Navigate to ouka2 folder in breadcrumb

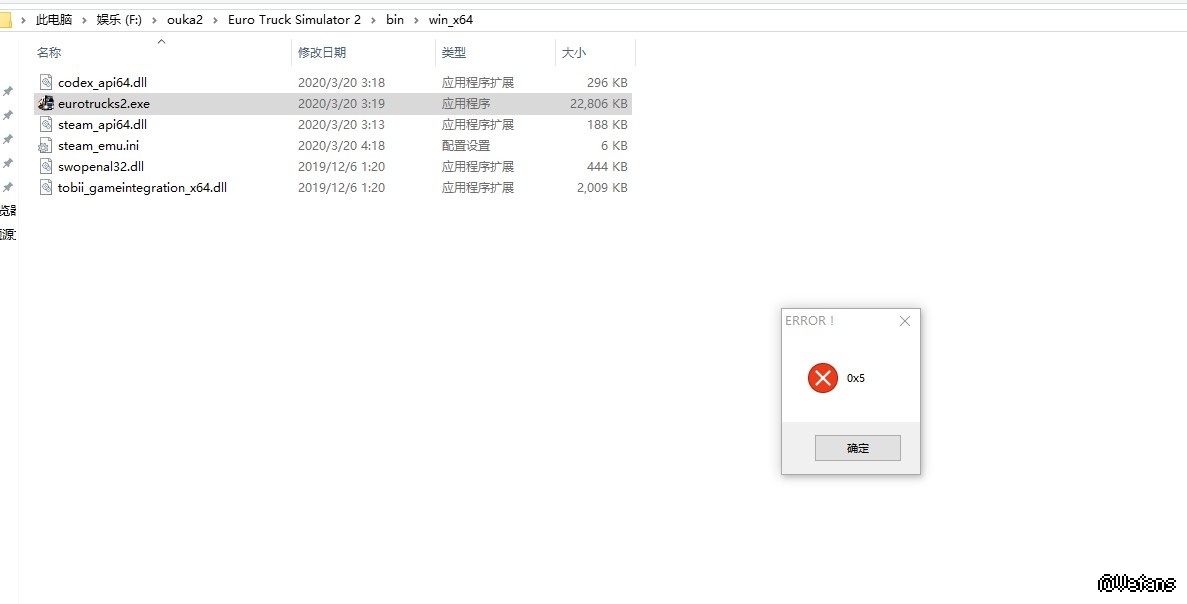pyautogui.click(x=185, y=20)
